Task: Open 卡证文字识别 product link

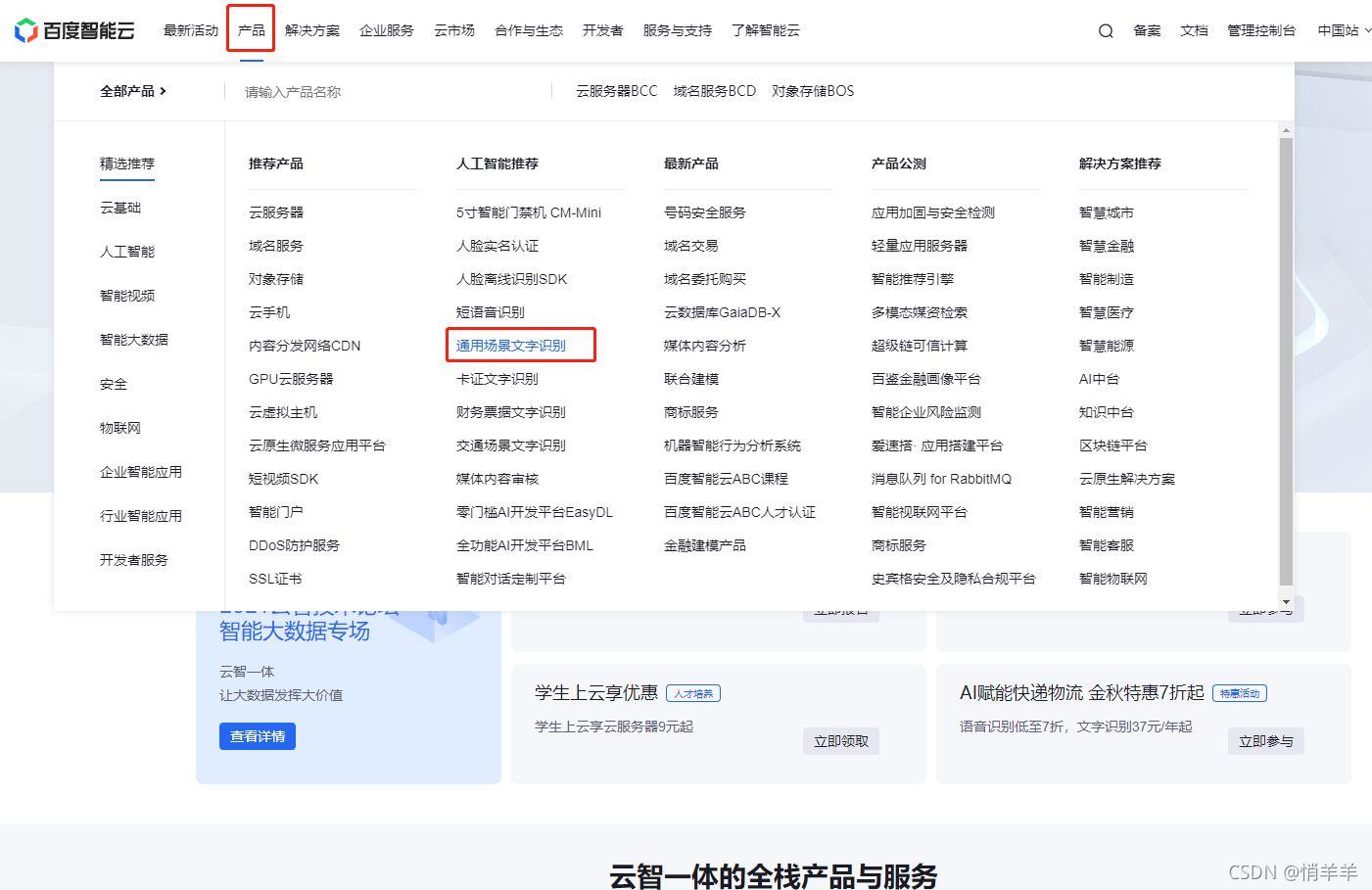Action: click(x=497, y=379)
